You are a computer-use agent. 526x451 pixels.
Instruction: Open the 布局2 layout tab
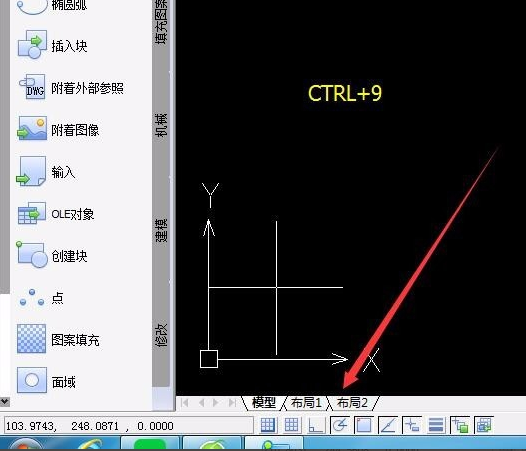[x=353, y=403]
